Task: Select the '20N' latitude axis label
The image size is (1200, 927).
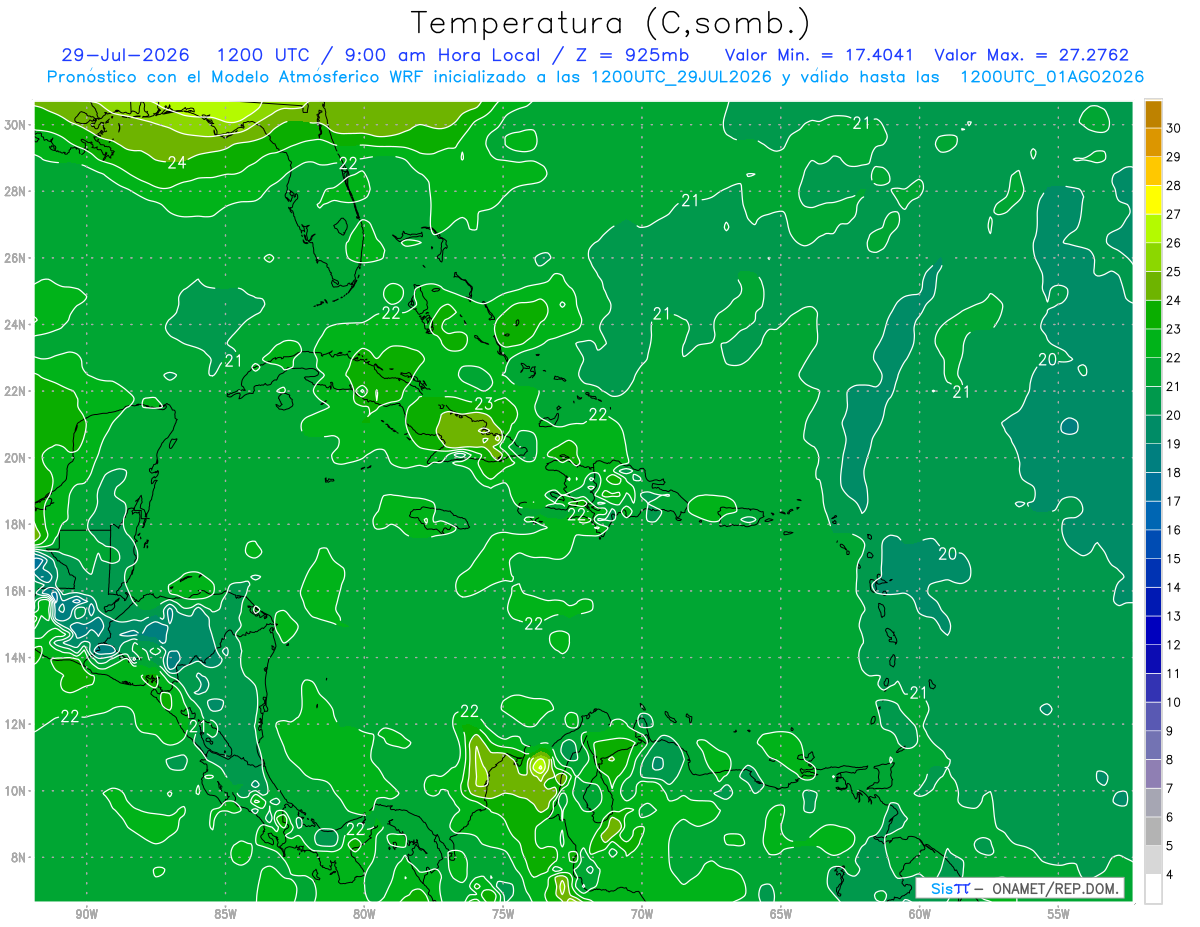Action: (x=17, y=458)
